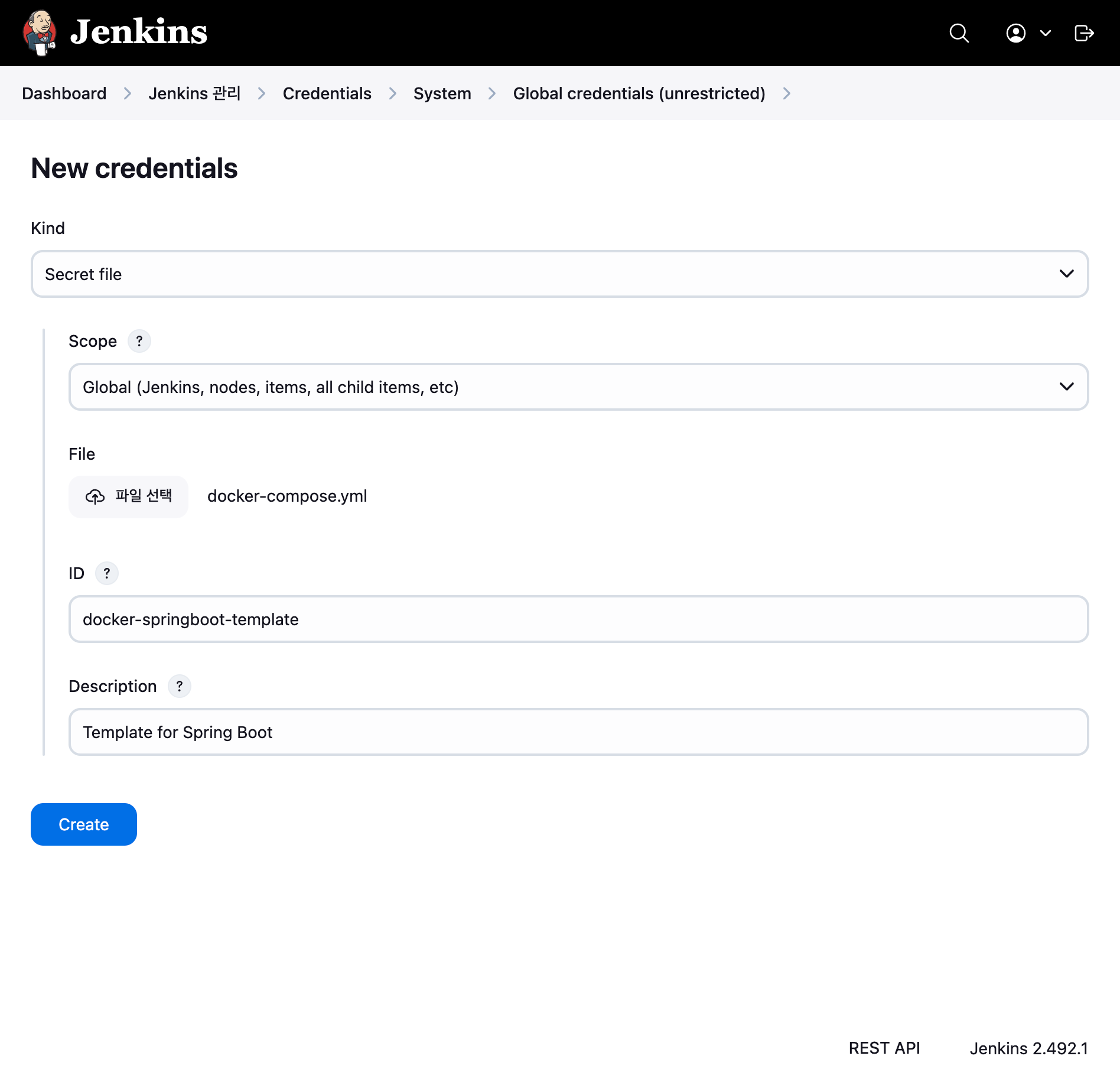Go to Dashboard breadcrumb
The image size is (1120, 1085).
coord(64,93)
